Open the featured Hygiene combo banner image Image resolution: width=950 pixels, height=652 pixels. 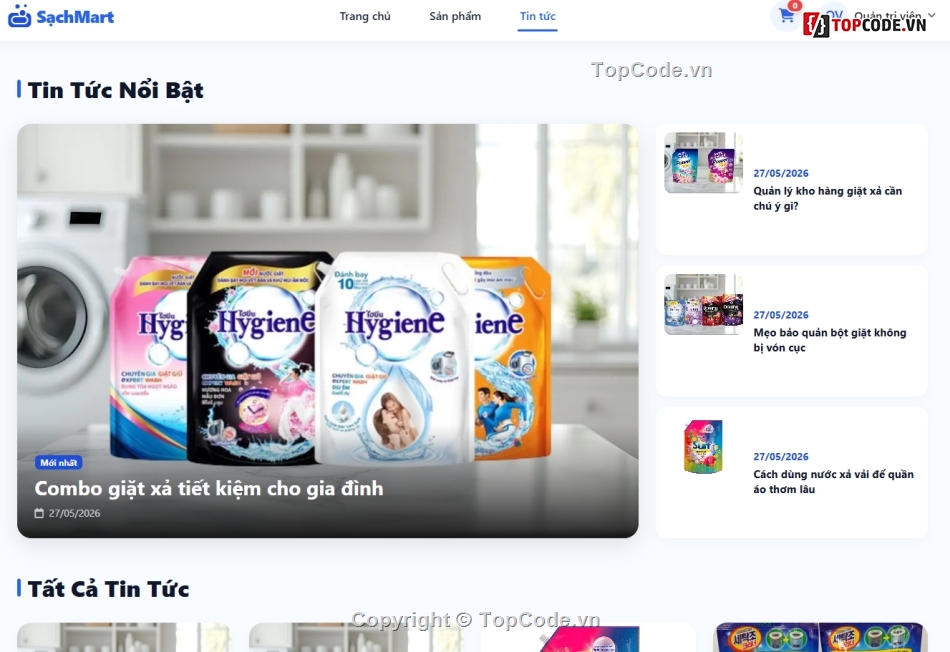point(328,331)
